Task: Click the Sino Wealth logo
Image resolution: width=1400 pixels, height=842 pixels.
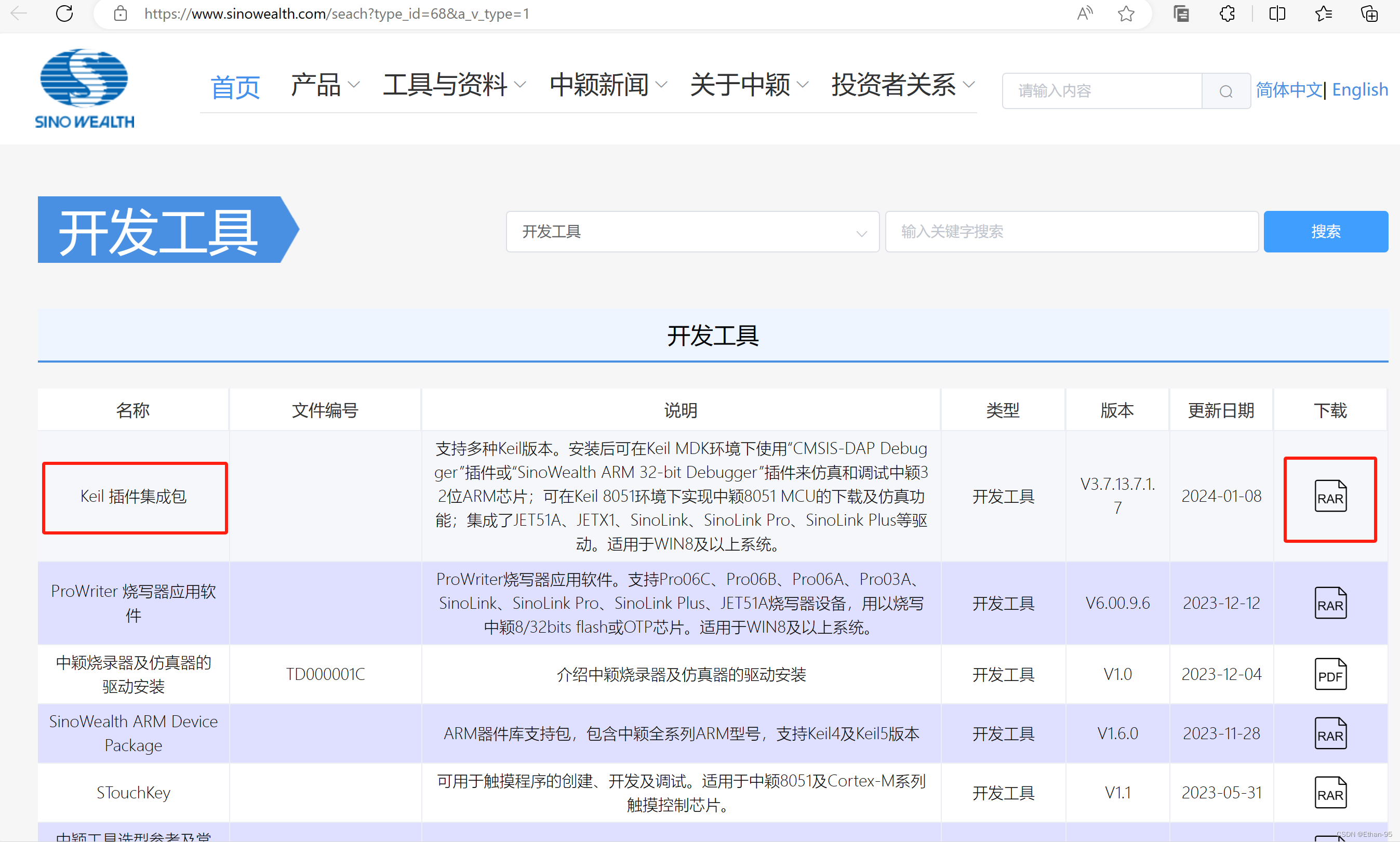Action: click(x=85, y=88)
